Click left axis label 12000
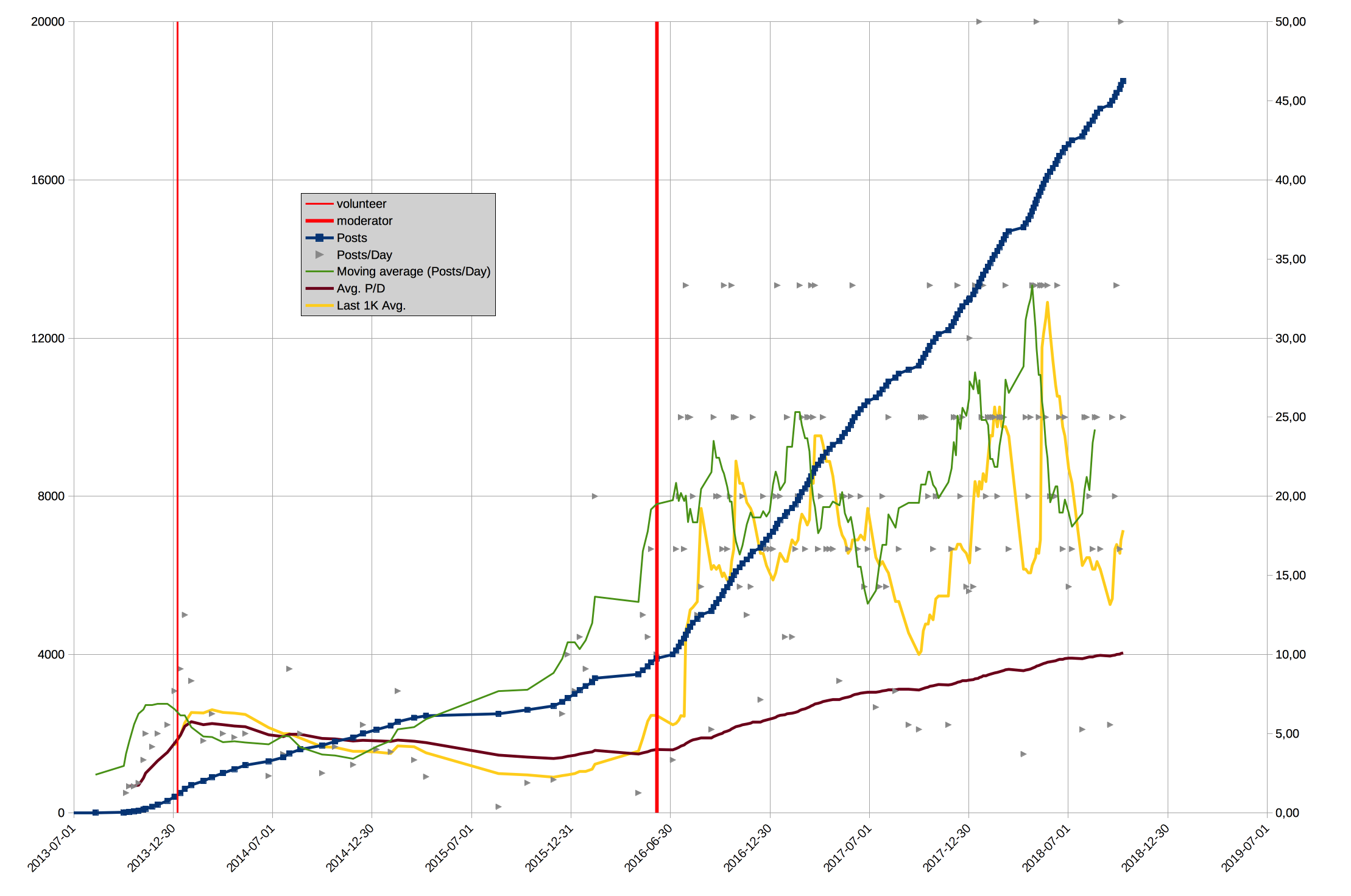 click(48, 338)
